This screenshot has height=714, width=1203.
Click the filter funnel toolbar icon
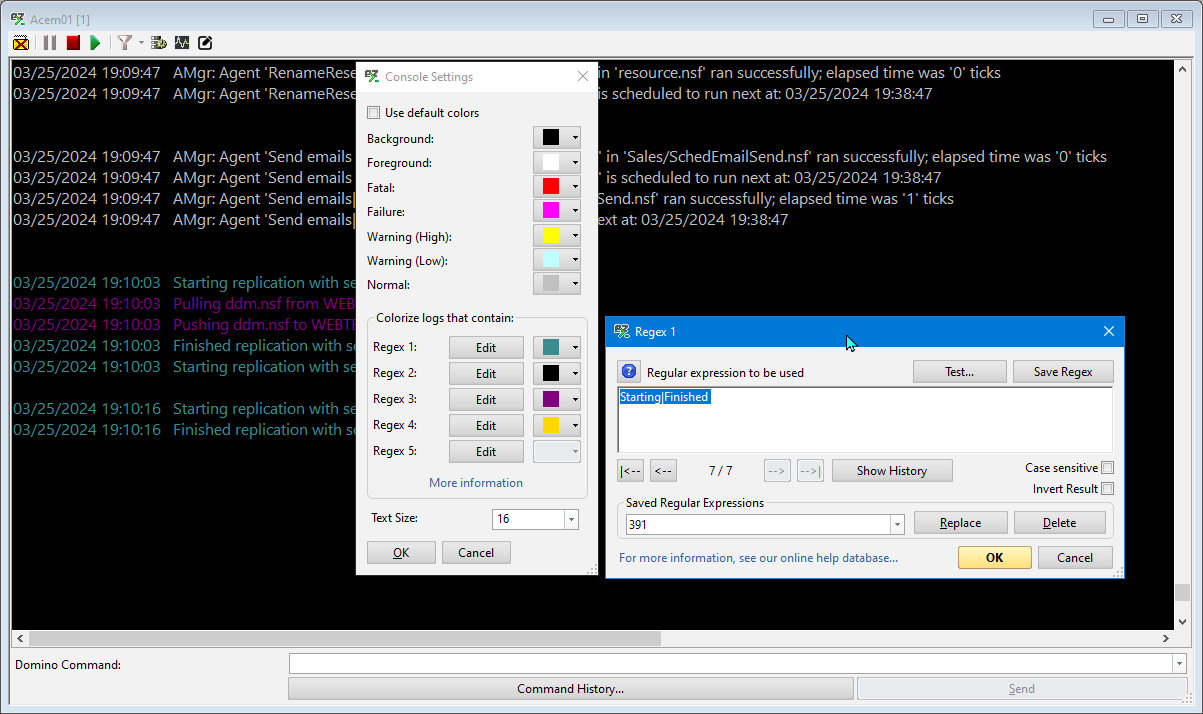click(x=125, y=43)
